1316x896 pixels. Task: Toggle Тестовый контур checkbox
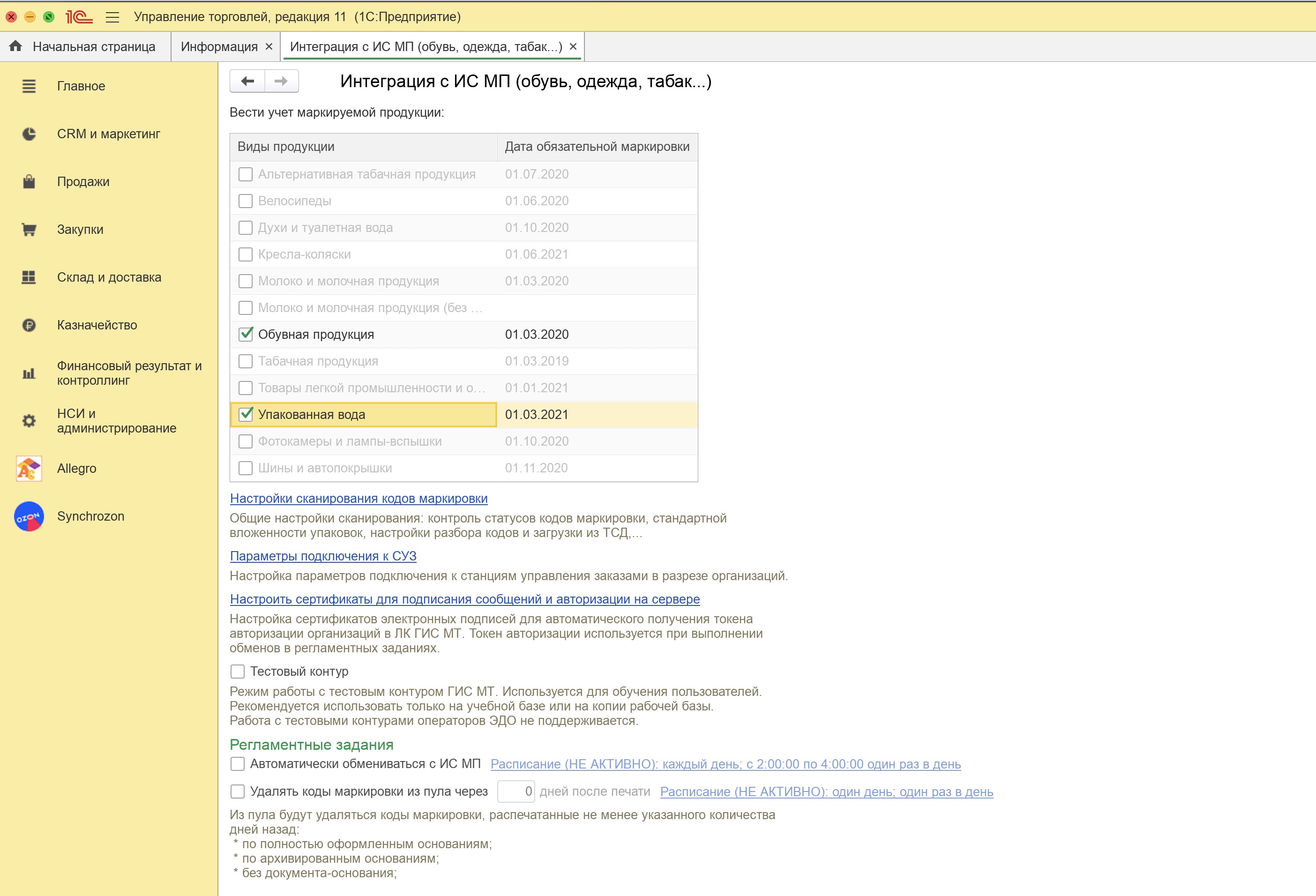[237, 672]
